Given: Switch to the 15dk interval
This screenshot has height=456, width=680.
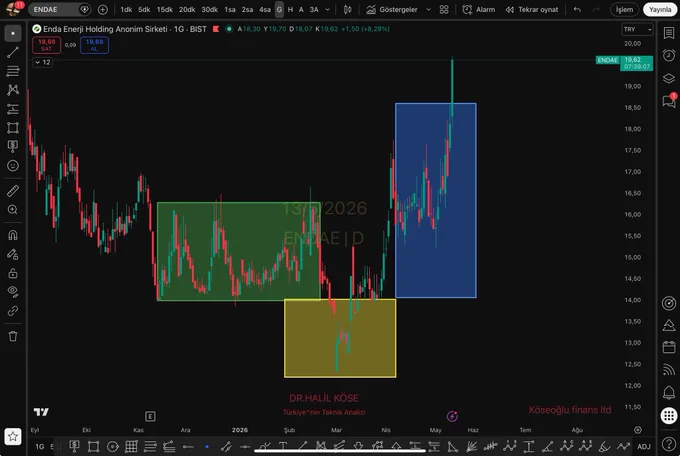Looking at the screenshot, I should (165, 10).
